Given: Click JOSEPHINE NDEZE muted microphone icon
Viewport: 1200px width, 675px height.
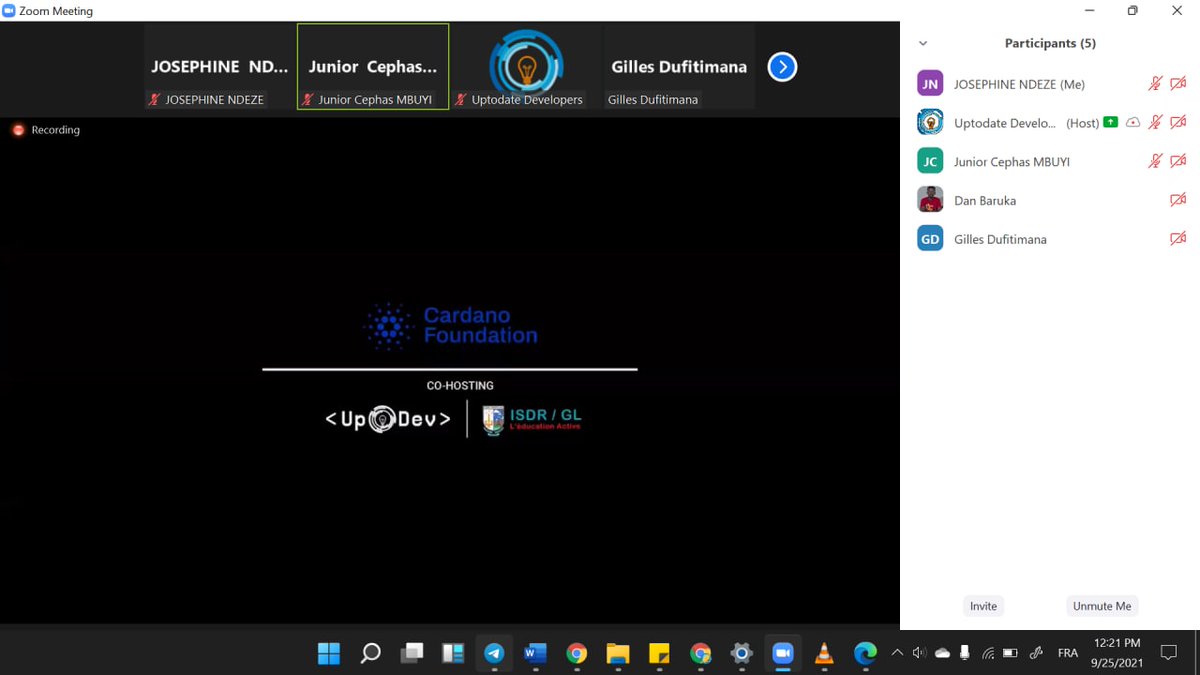Looking at the screenshot, I should pyautogui.click(x=1155, y=84).
